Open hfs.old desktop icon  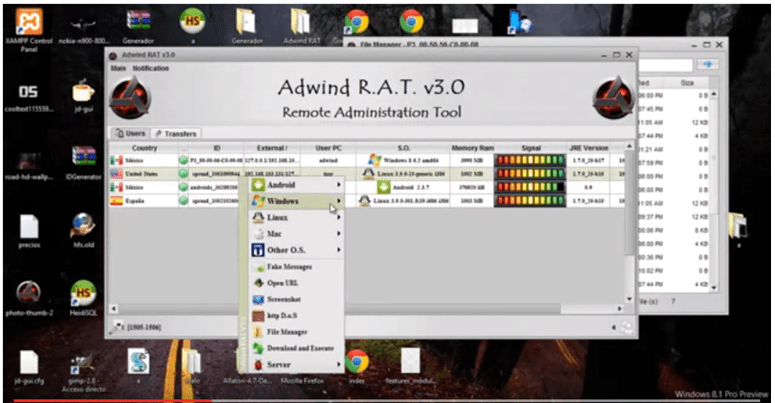click(x=84, y=230)
